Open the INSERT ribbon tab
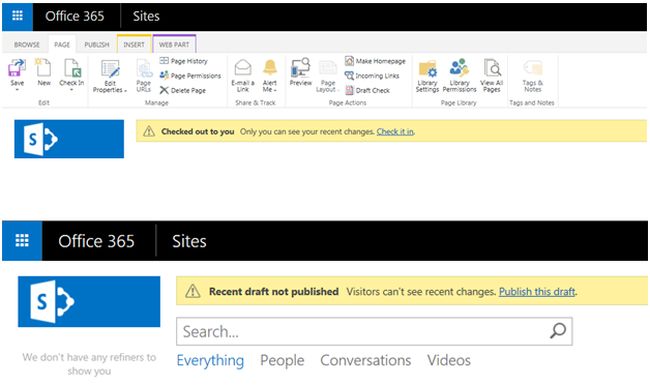Screen dimensions: 650x385 [134, 44]
